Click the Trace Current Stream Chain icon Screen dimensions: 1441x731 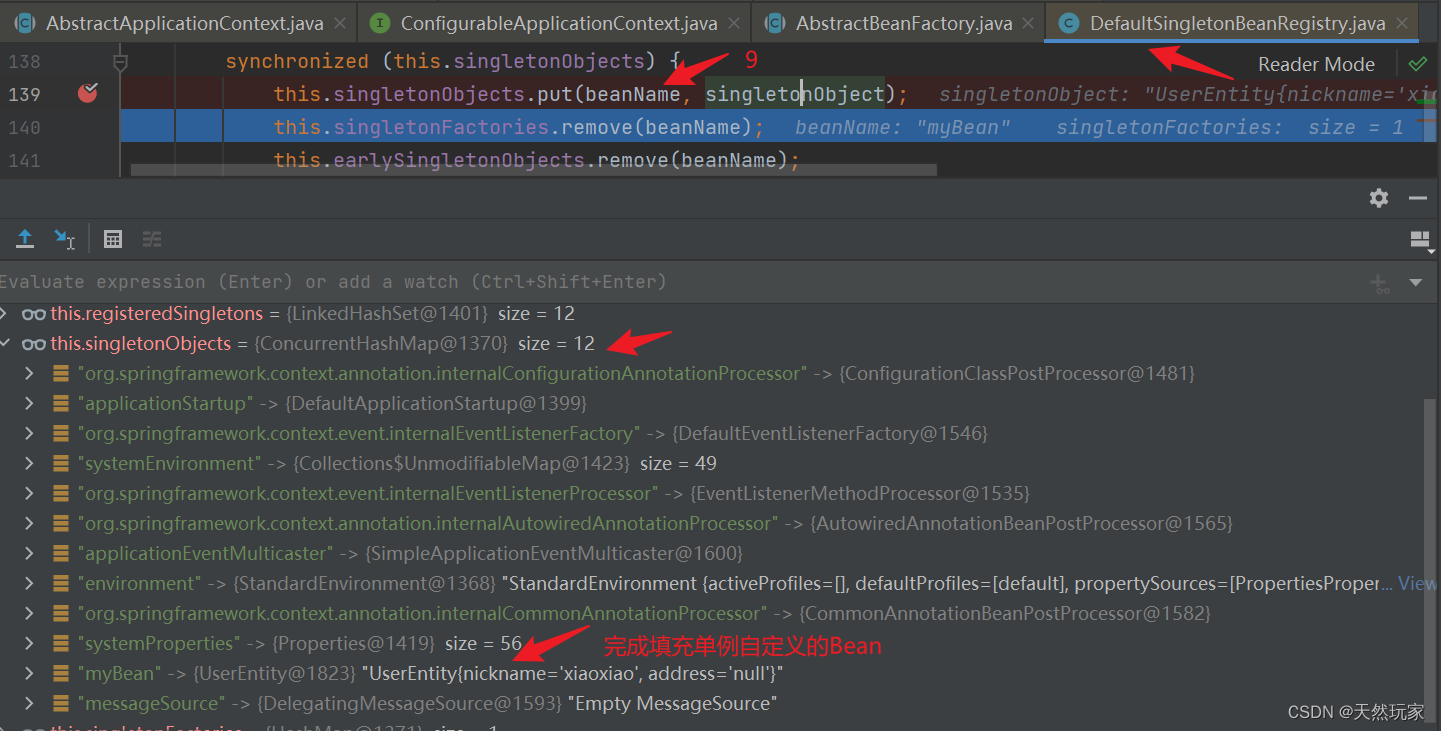[x=152, y=238]
